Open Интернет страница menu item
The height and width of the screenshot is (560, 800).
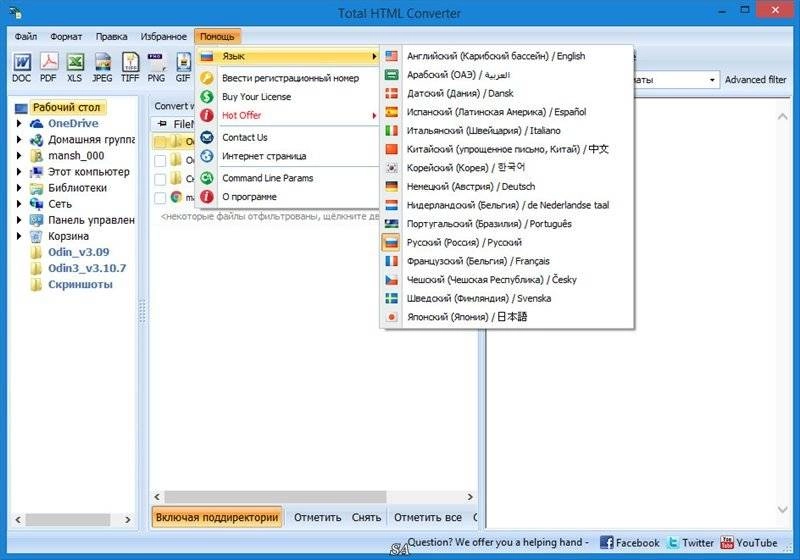[x=288, y=156]
